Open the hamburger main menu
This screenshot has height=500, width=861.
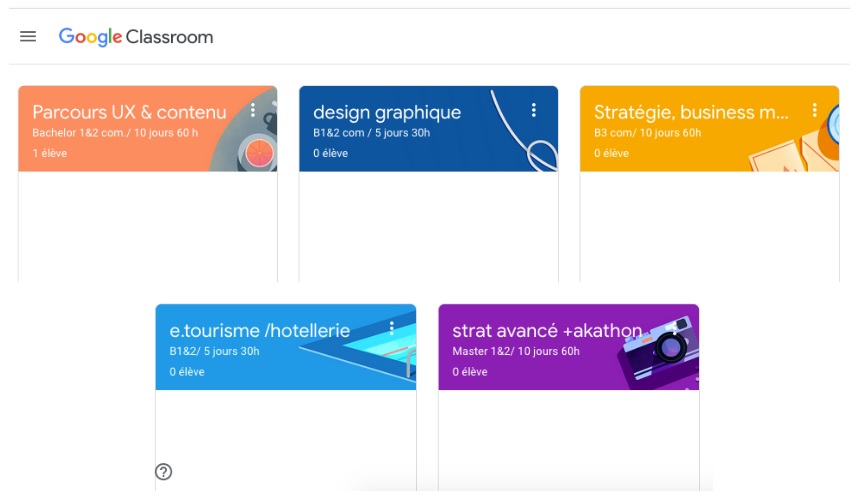[x=28, y=37]
